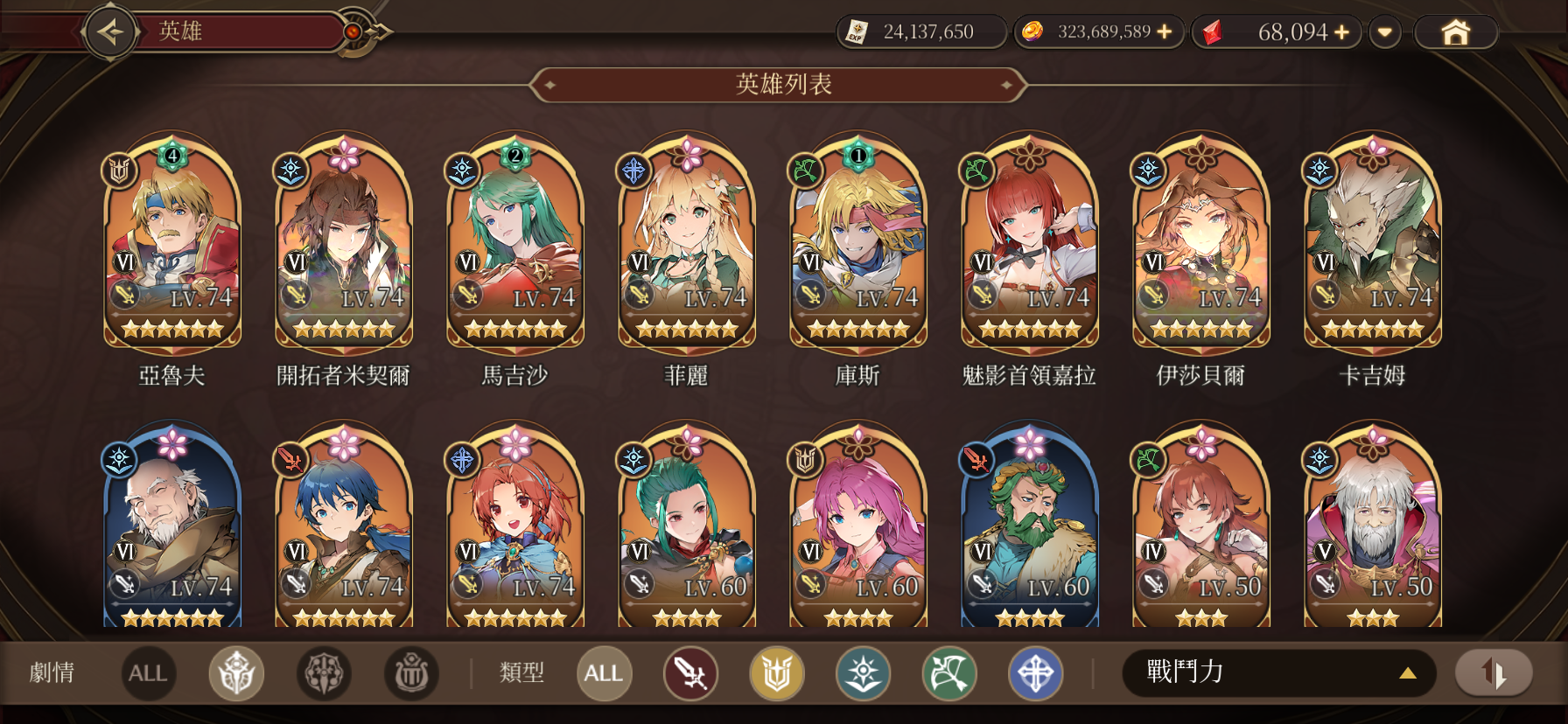This screenshot has height=724, width=1568.
Task: Expand the currency dropdown arrow
Action: (1385, 32)
